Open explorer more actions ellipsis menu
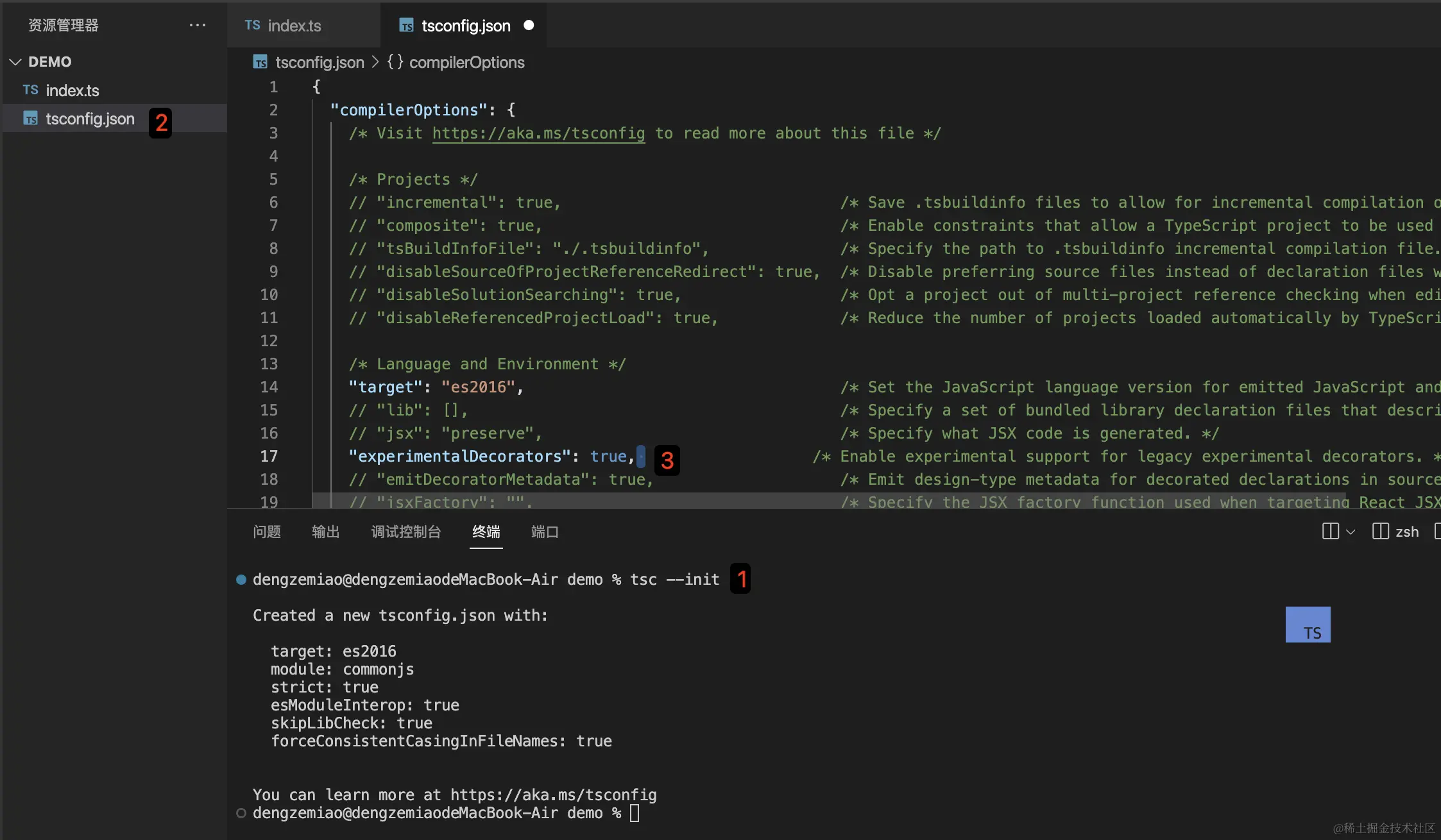Image resolution: width=1441 pixels, height=840 pixels. pyautogui.click(x=198, y=26)
